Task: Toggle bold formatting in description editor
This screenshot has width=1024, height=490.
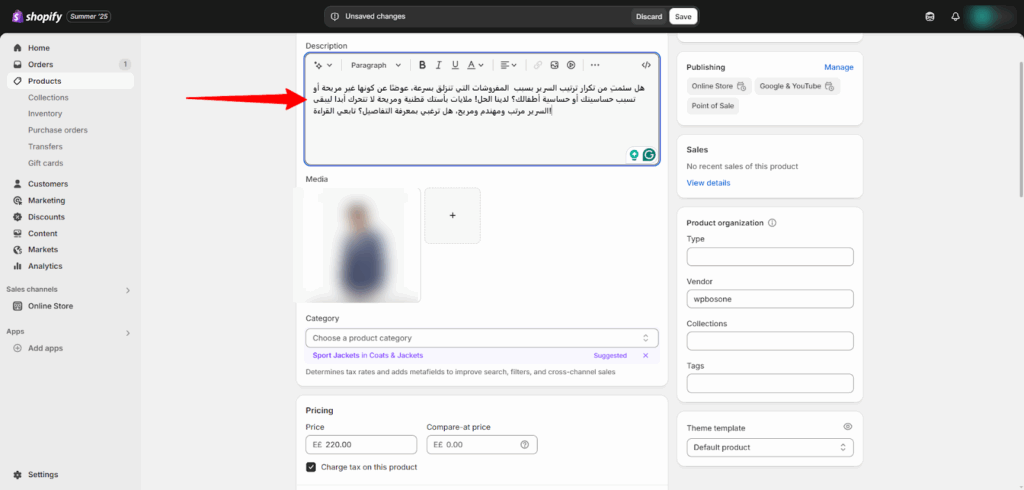Action: pyautogui.click(x=422, y=65)
